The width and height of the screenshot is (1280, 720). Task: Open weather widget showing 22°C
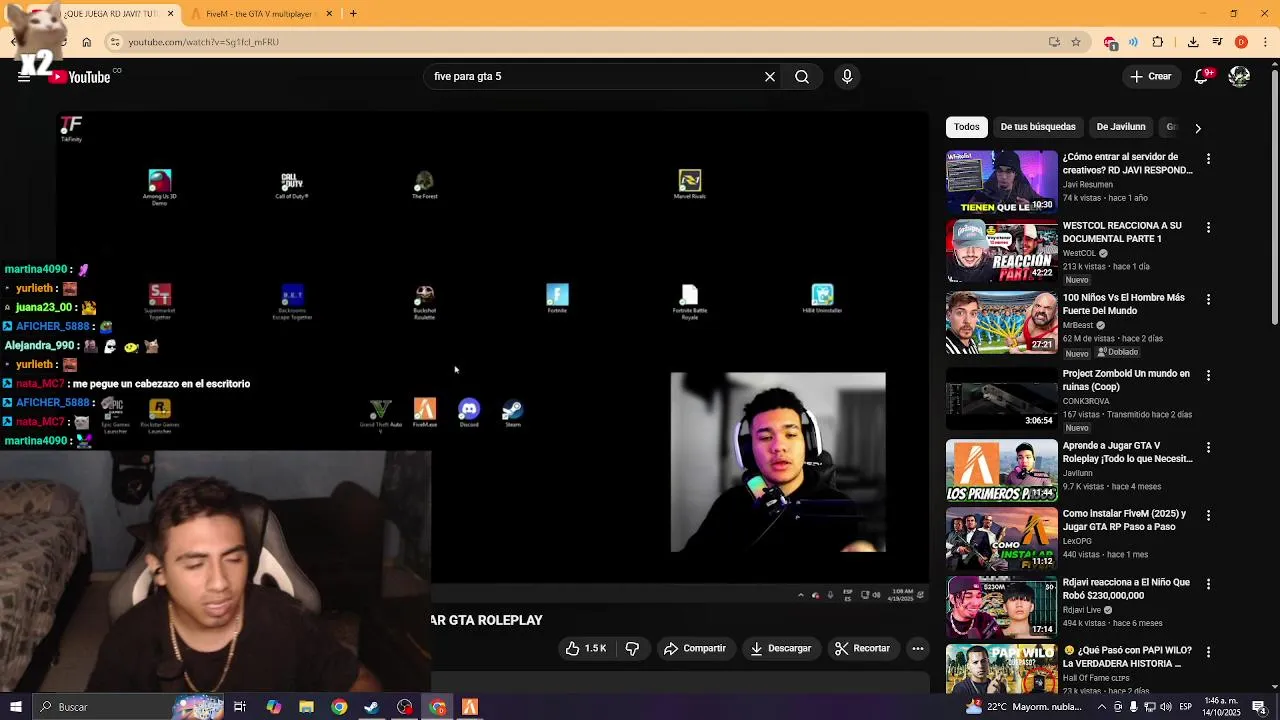point(1024,707)
